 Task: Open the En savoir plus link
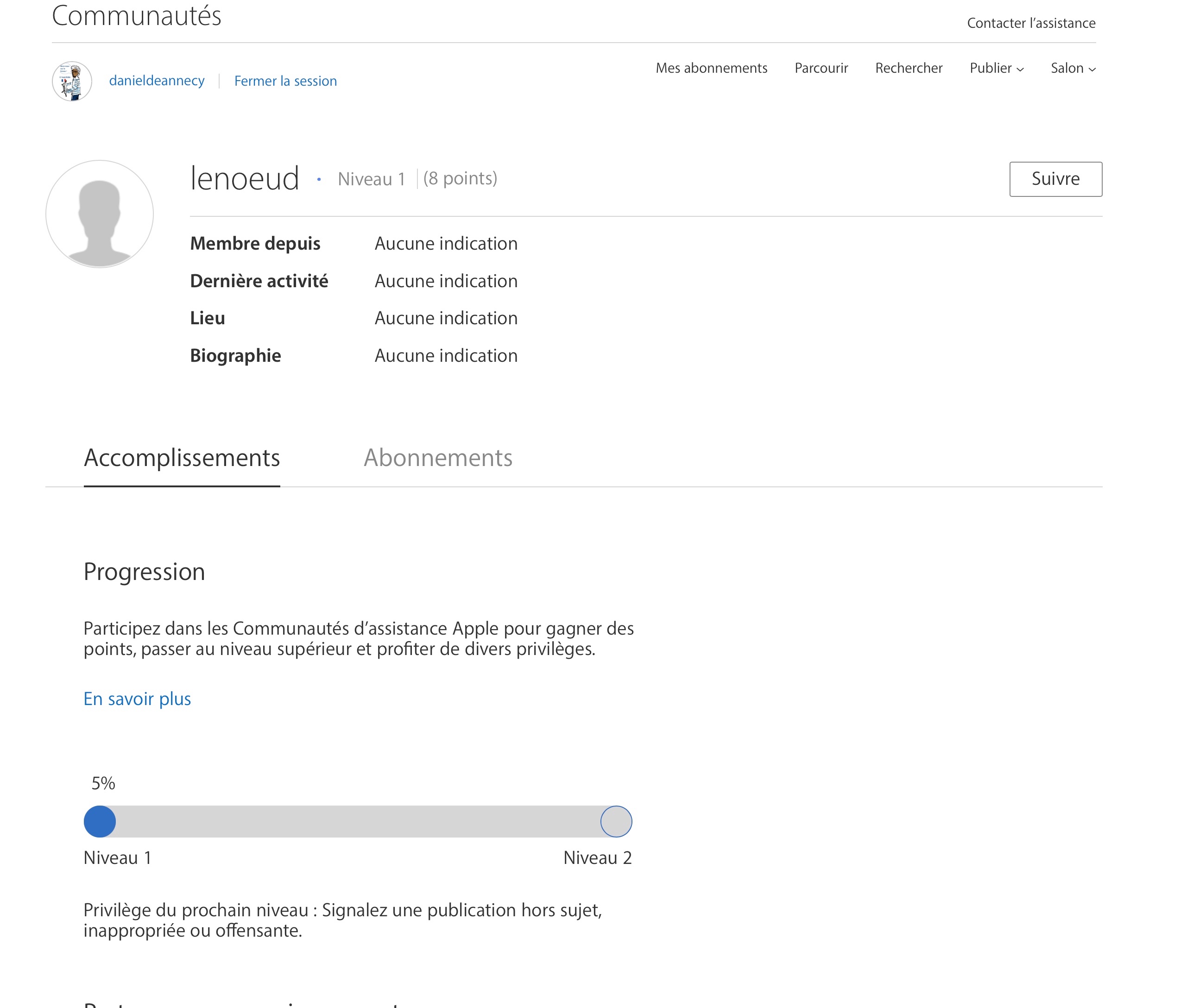click(x=137, y=698)
